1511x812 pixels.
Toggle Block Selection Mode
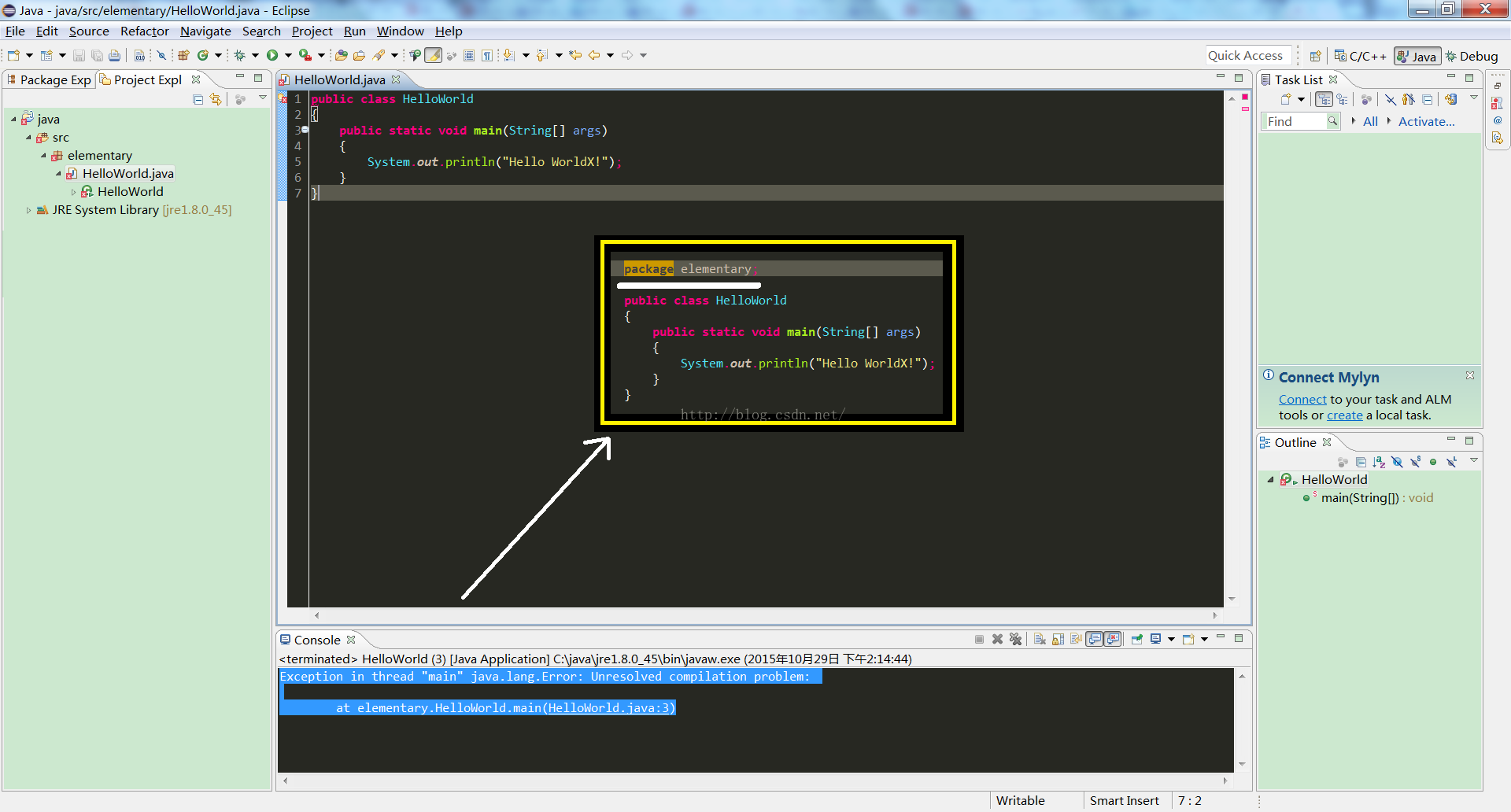469,55
